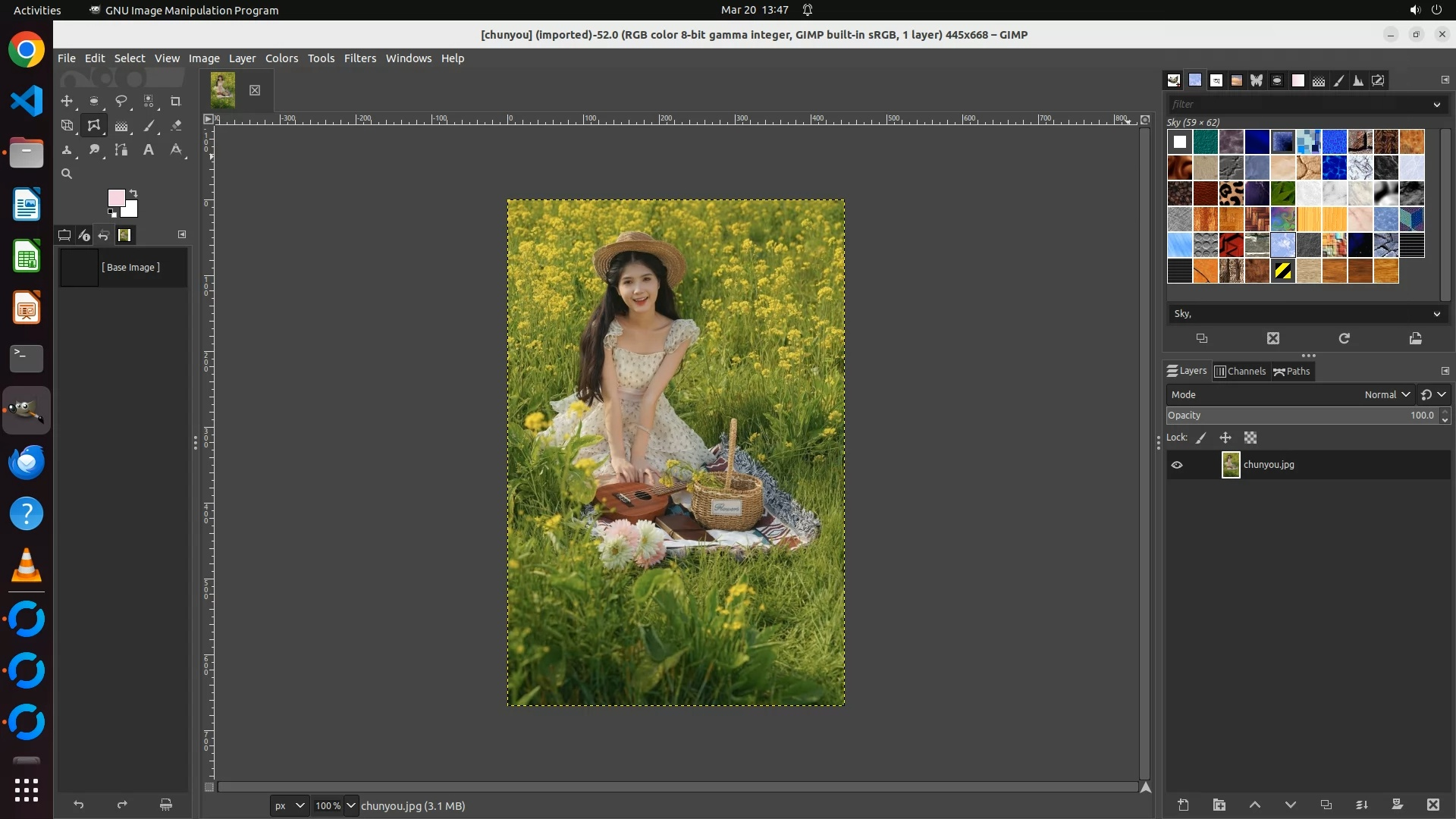The height and width of the screenshot is (819, 1456).
Task: Open the Filters menu
Action: pyautogui.click(x=359, y=58)
